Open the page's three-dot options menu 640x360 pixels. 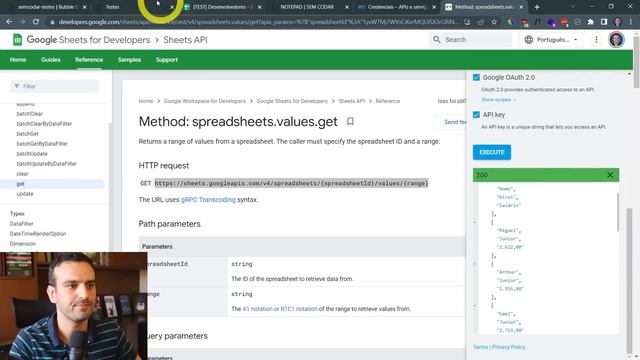tap(596, 40)
